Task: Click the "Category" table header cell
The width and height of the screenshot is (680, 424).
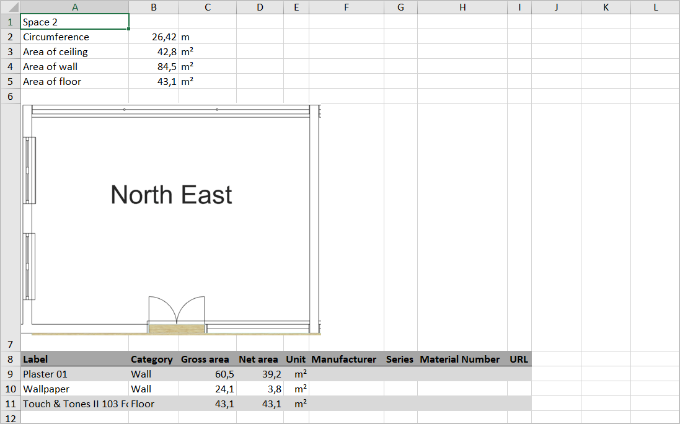Action: (x=154, y=359)
